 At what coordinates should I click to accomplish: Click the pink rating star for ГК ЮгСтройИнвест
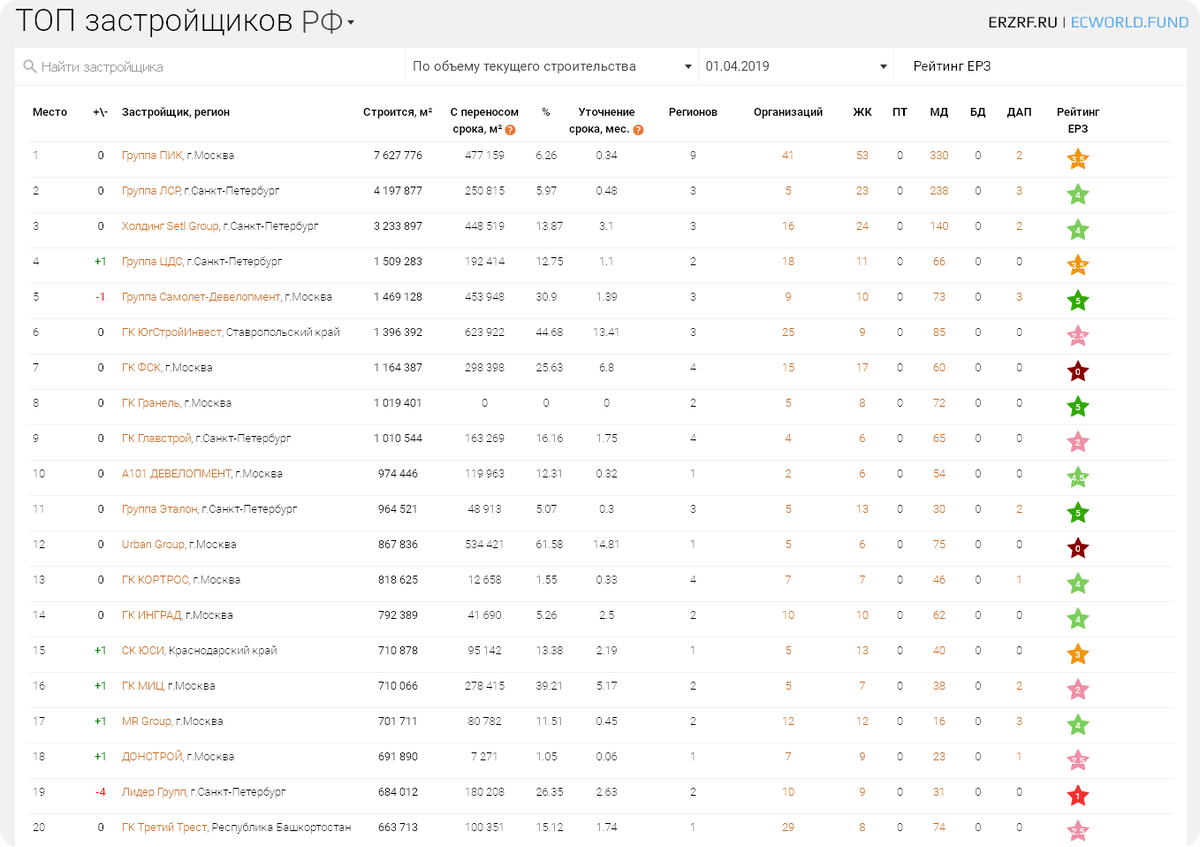click(x=1078, y=336)
